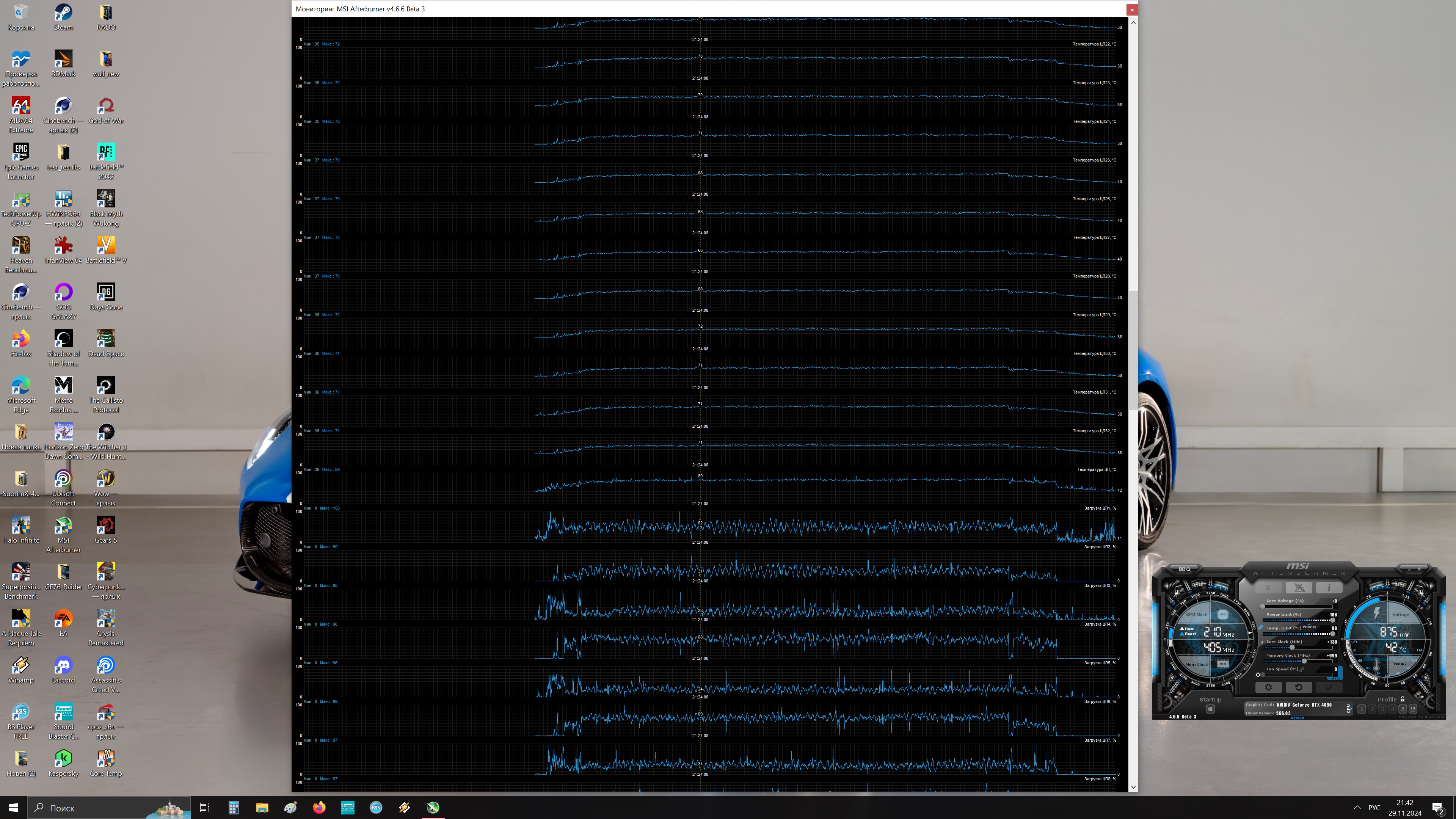Click the save profile floppy disk icon
Viewport: 1456px width, 819px height.
click(x=1413, y=709)
